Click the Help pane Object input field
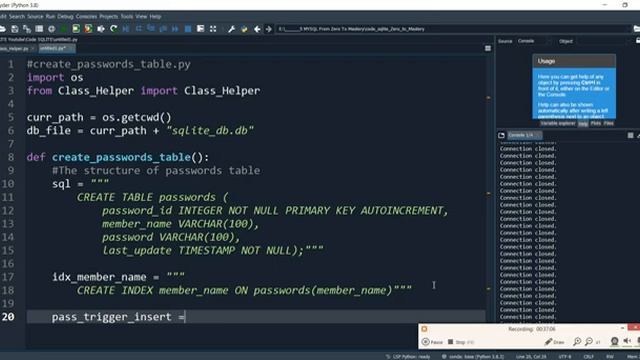 click(602, 41)
